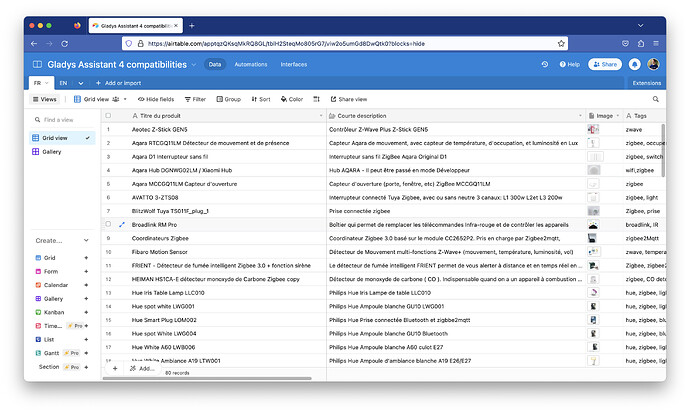Image resolution: width=690 pixels, height=412 pixels.
Task: Click base icon beside Gladys Assistant title
Action: pos(37,64)
